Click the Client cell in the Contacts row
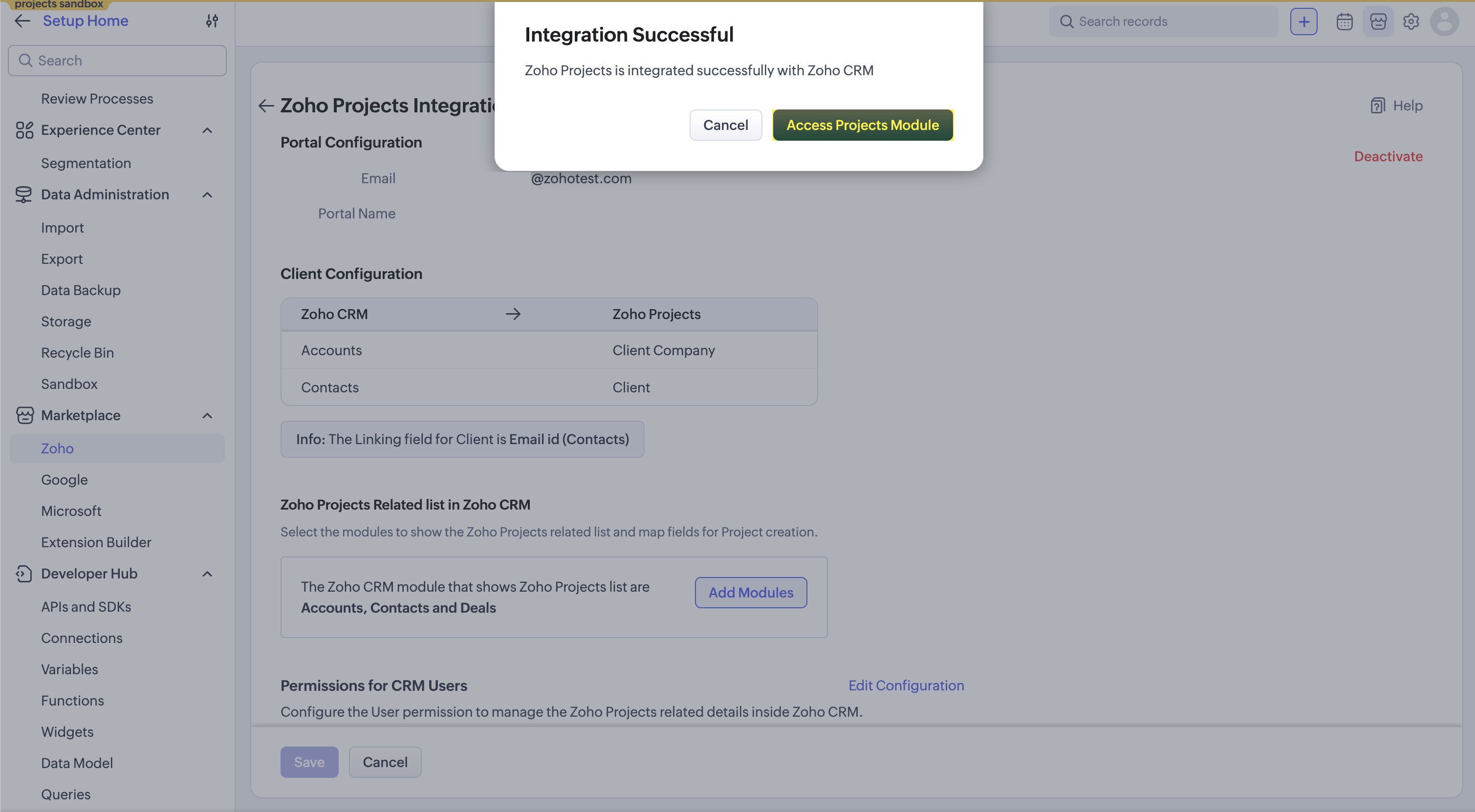The width and height of the screenshot is (1475, 812). pyautogui.click(x=631, y=387)
